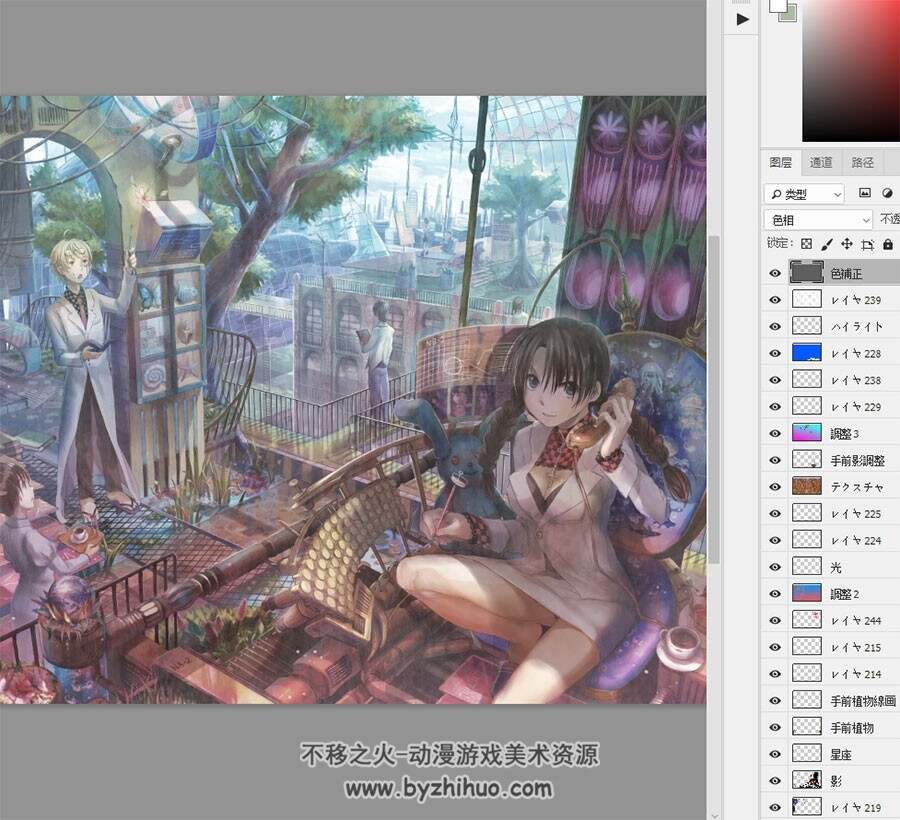Select layer named レイヤ 219

856,807
